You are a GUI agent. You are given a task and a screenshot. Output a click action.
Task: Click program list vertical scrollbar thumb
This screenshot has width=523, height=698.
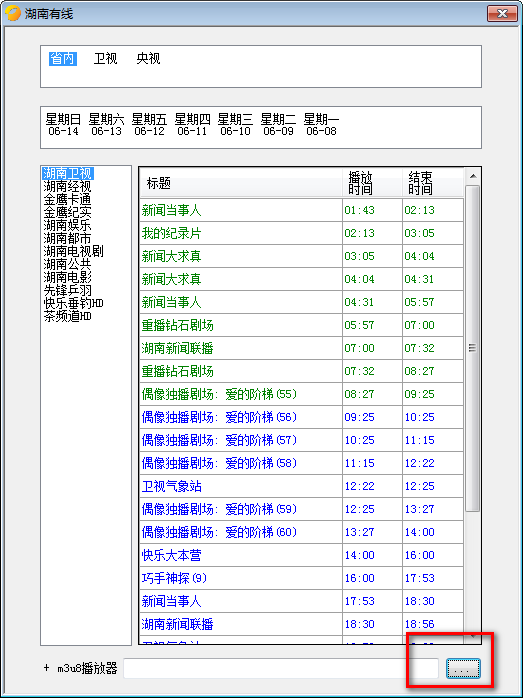(472, 348)
